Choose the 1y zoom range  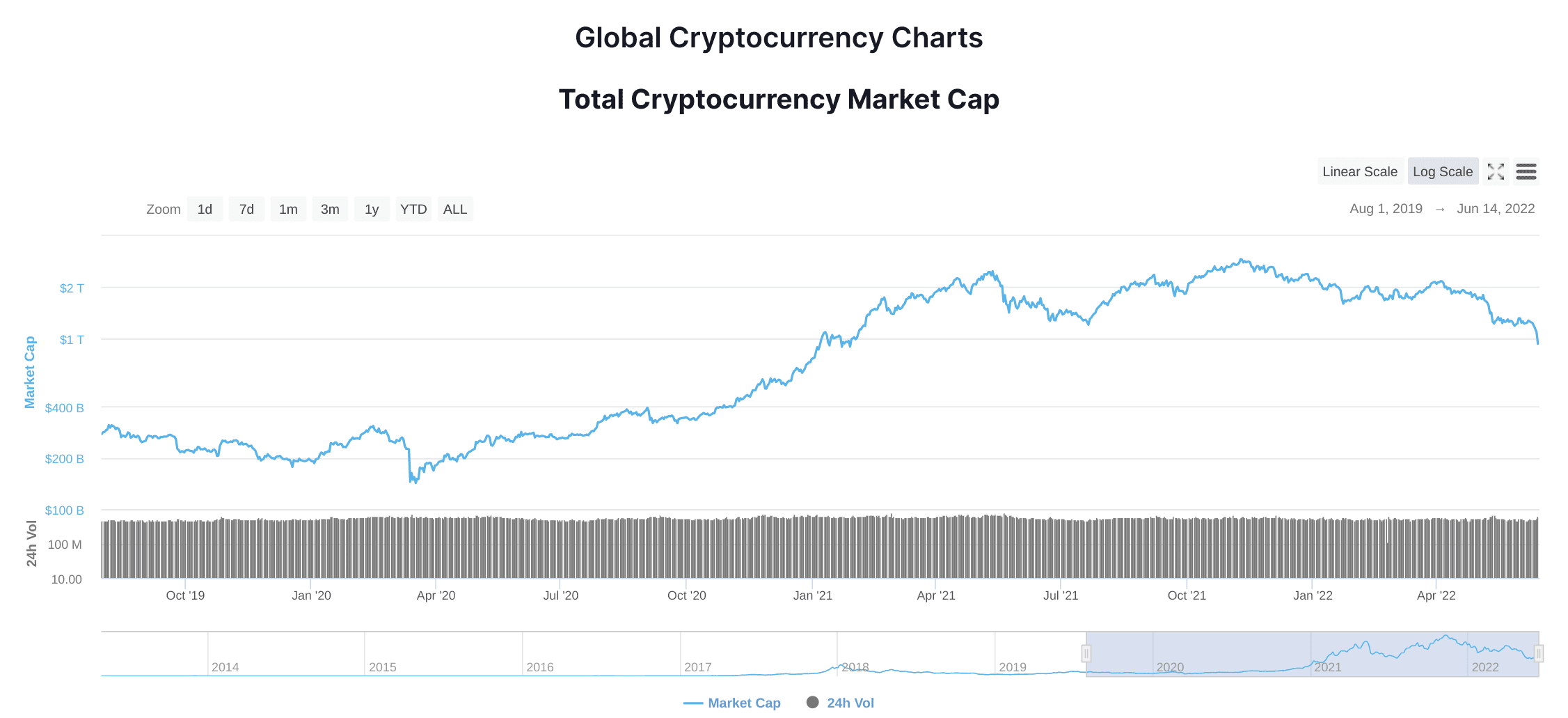tap(372, 209)
